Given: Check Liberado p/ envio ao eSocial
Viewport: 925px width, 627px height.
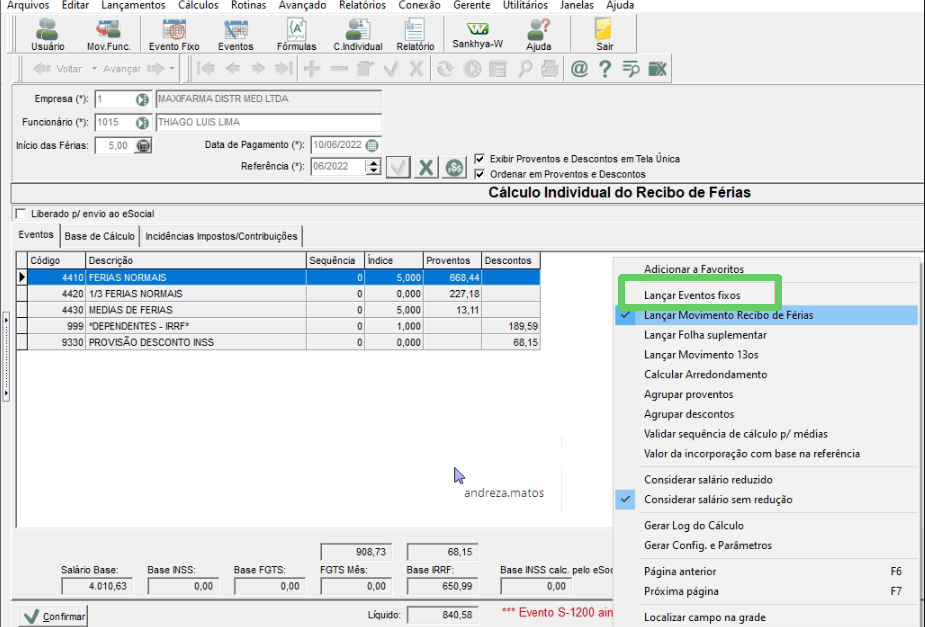Looking at the screenshot, I should point(21,214).
